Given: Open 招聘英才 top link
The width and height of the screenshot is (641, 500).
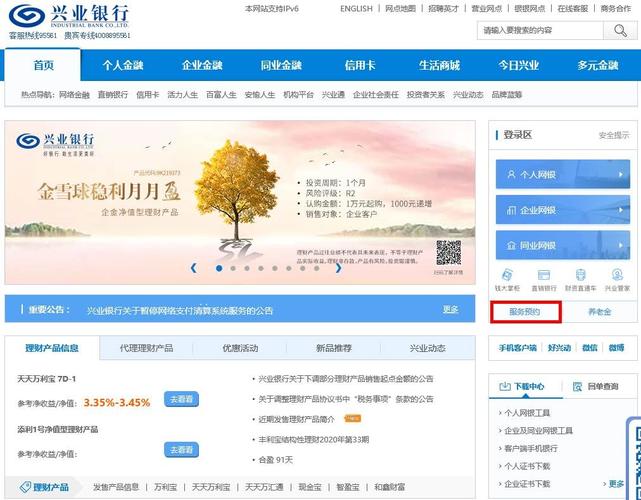Looking at the screenshot, I should tap(444, 9).
